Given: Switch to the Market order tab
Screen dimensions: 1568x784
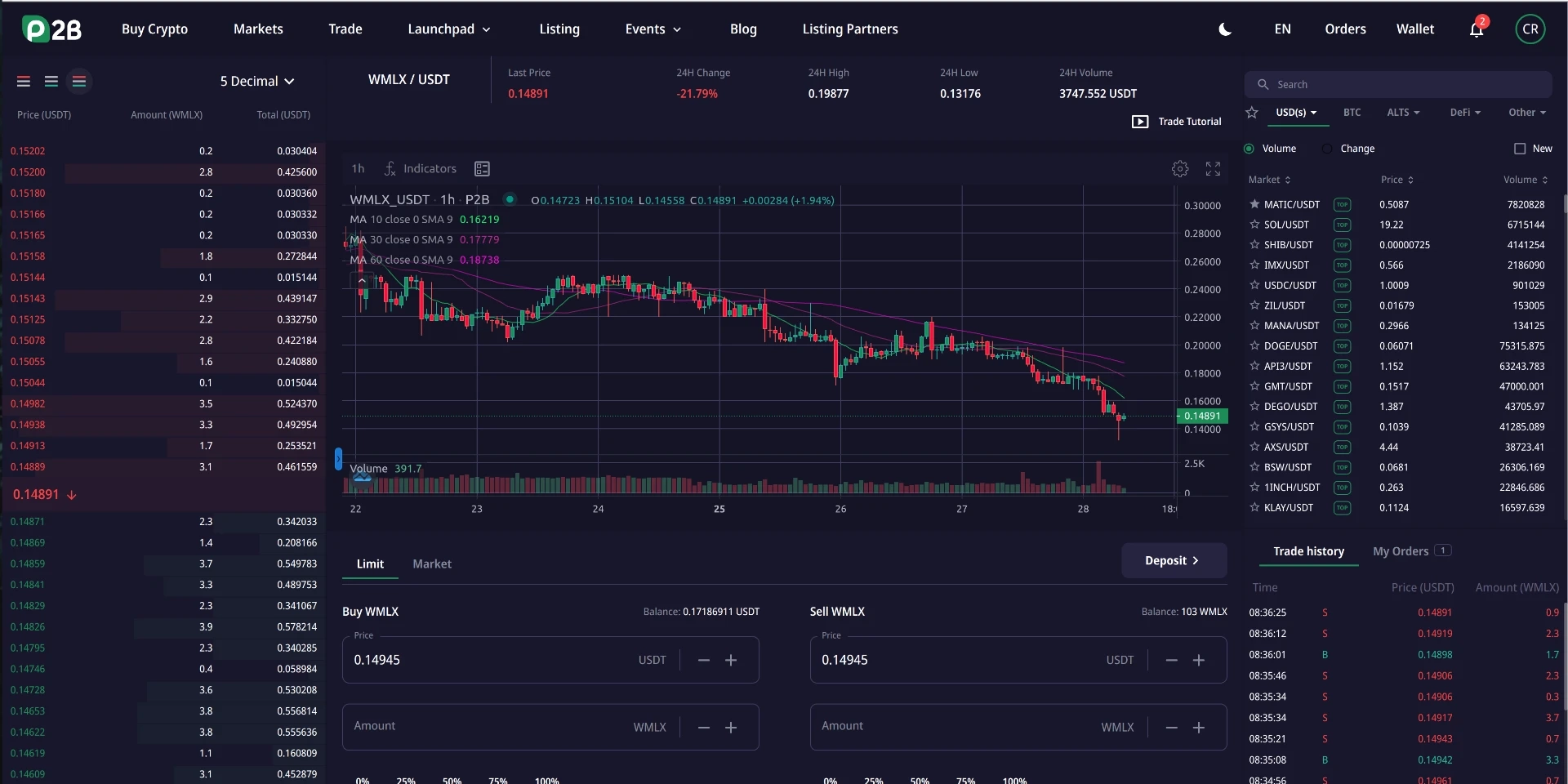Looking at the screenshot, I should coord(432,564).
